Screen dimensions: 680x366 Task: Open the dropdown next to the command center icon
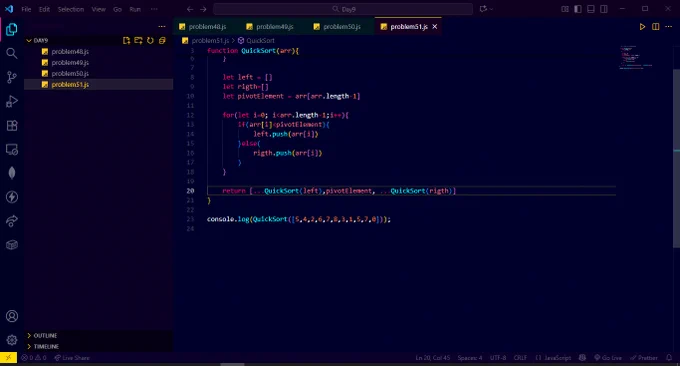pos(492,9)
